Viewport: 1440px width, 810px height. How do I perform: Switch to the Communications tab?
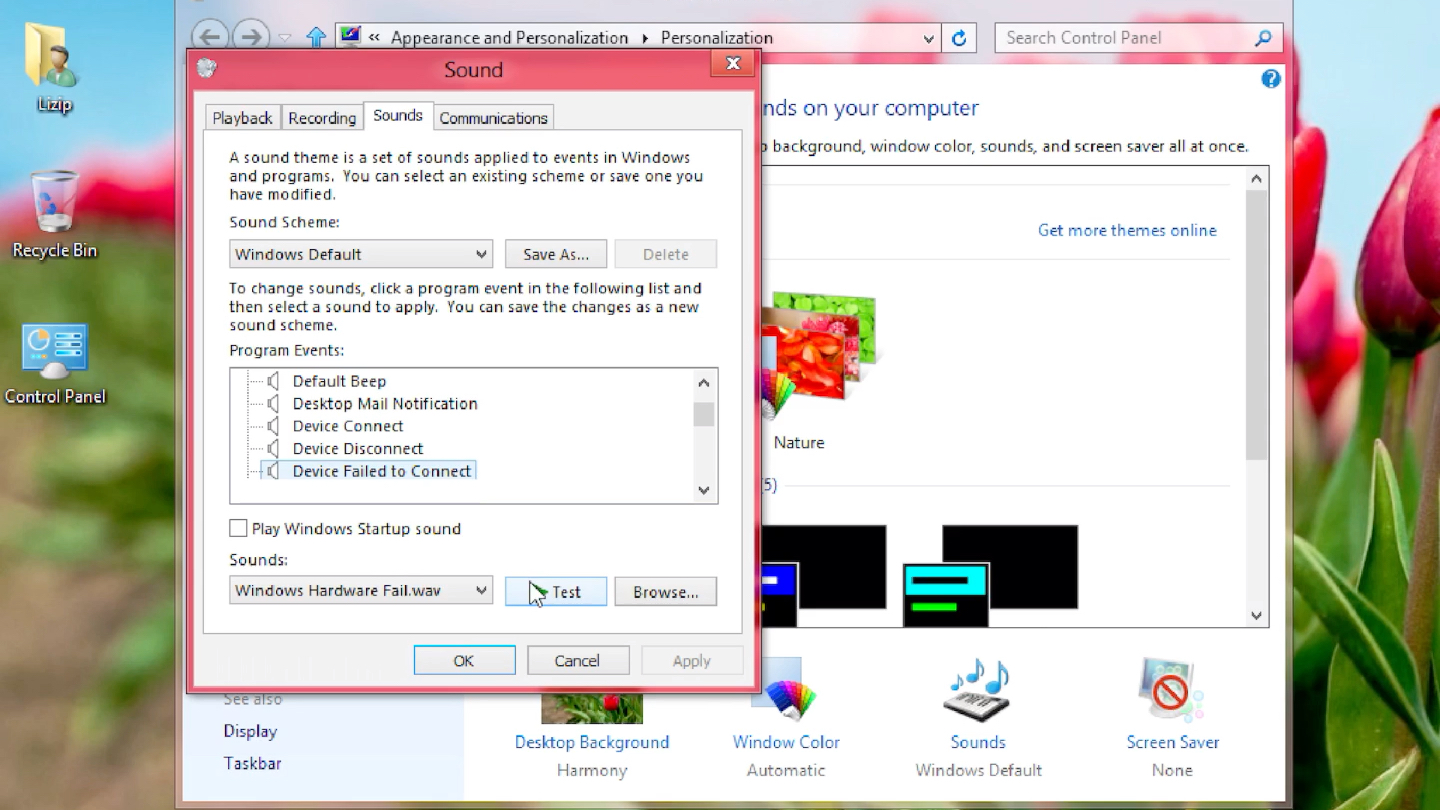pyautogui.click(x=493, y=118)
